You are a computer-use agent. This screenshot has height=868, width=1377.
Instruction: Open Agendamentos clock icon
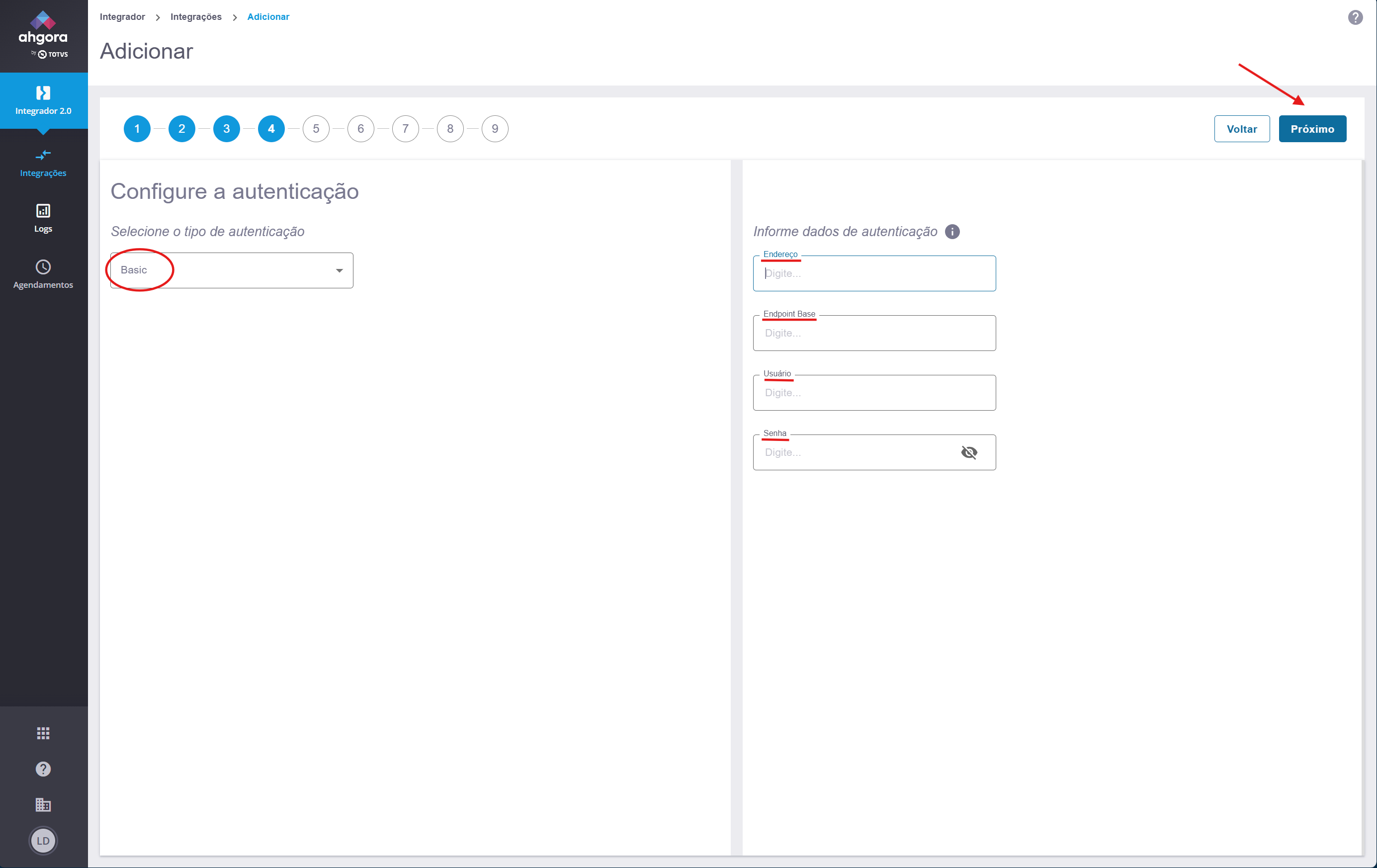pyautogui.click(x=43, y=267)
